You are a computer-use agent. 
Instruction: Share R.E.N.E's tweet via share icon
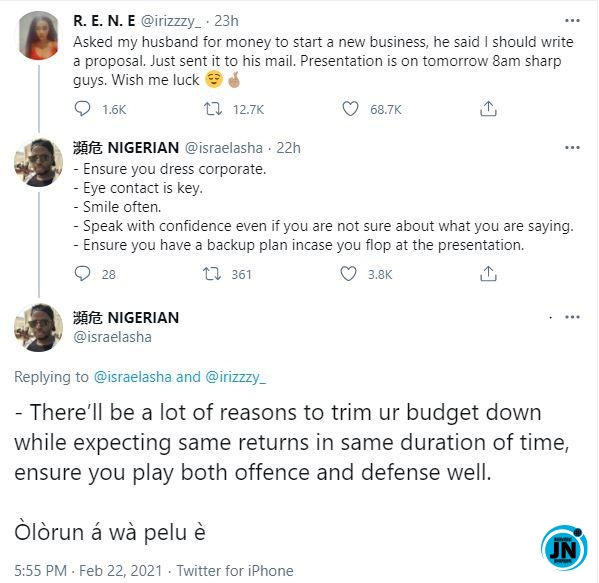[488, 109]
